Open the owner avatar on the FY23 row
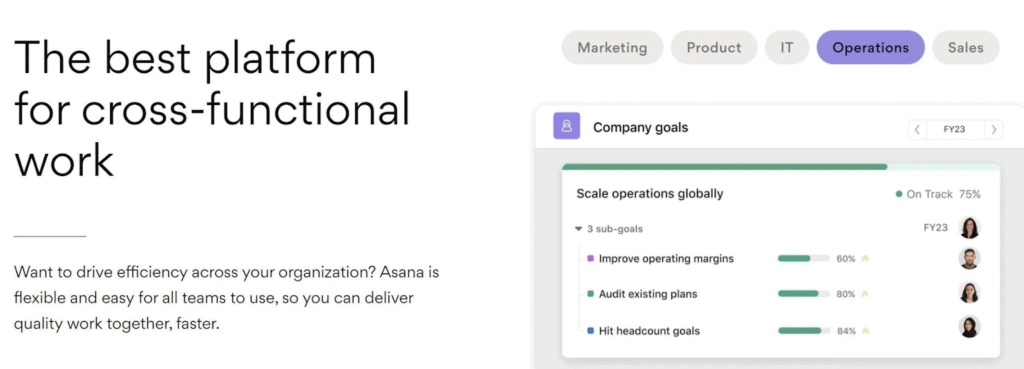The height and width of the screenshot is (369, 1024). click(x=969, y=228)
